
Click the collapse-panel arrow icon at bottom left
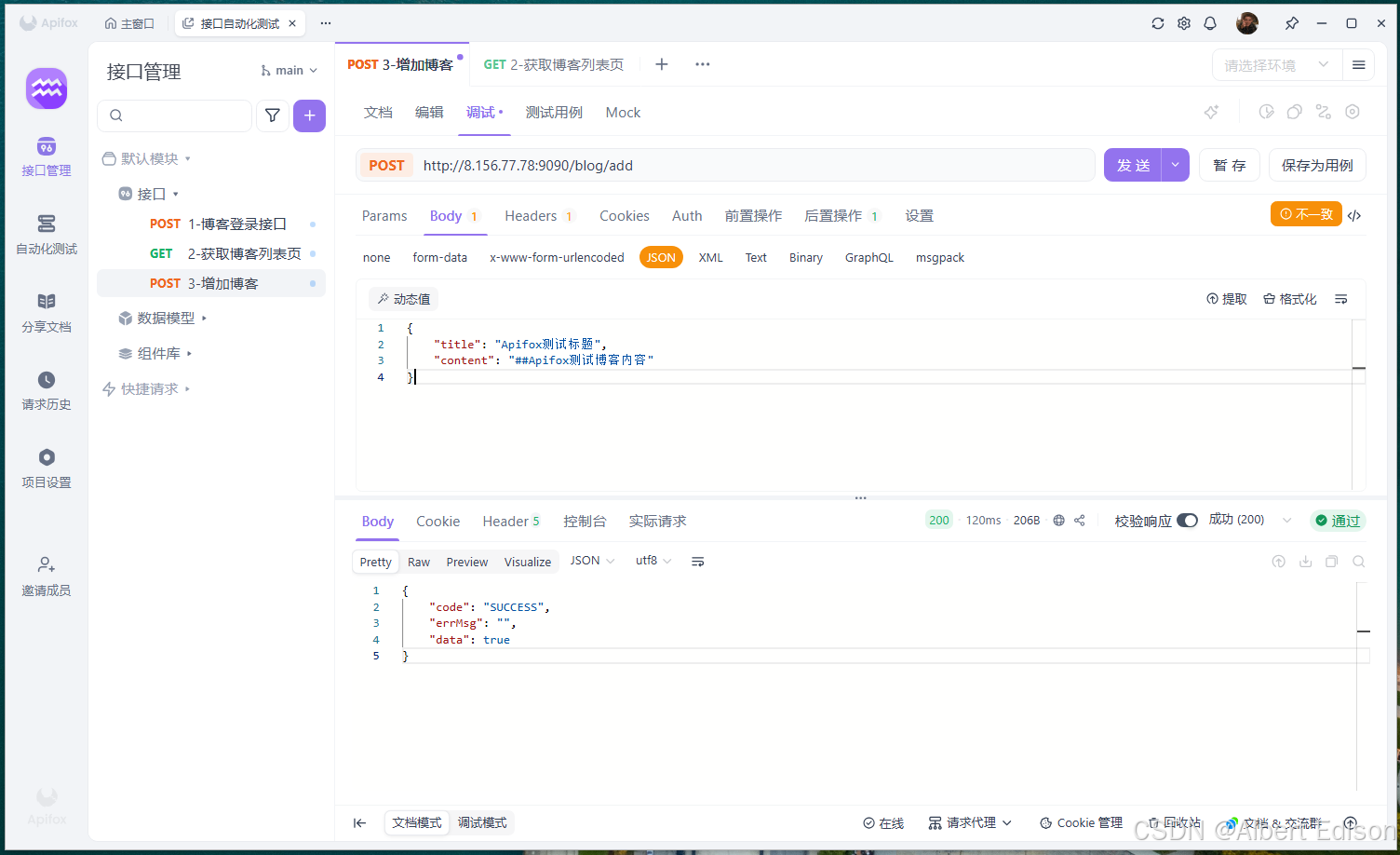point(360,822)
